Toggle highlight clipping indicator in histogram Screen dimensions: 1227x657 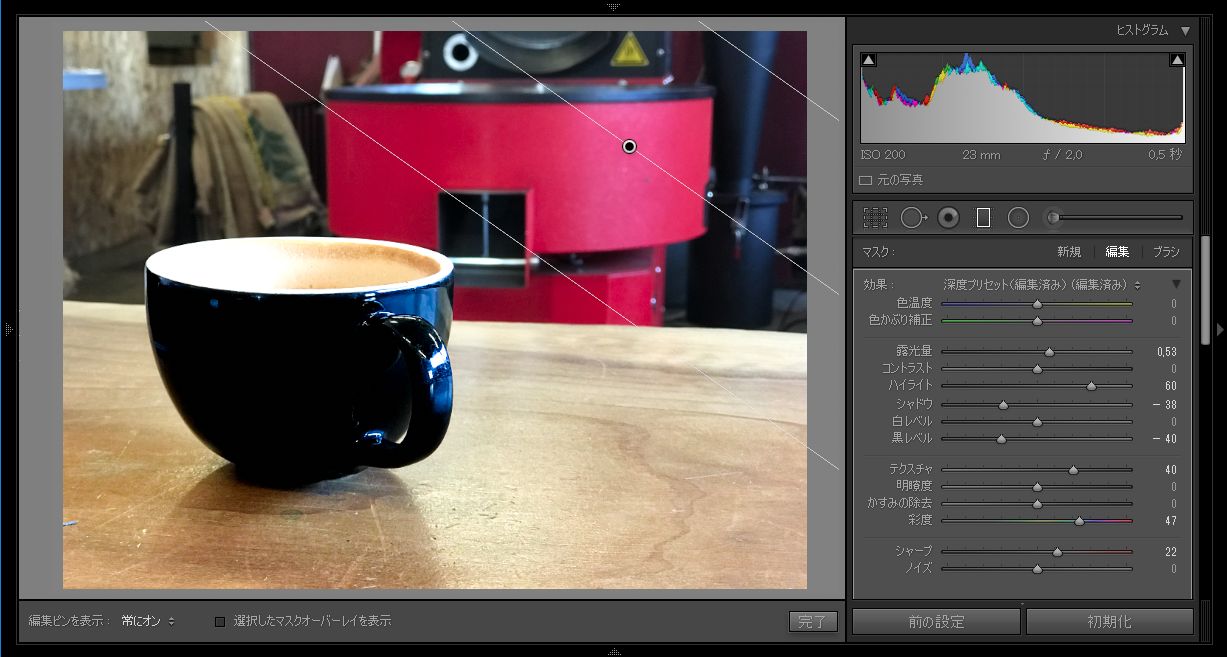click(x=1177, y=60)
